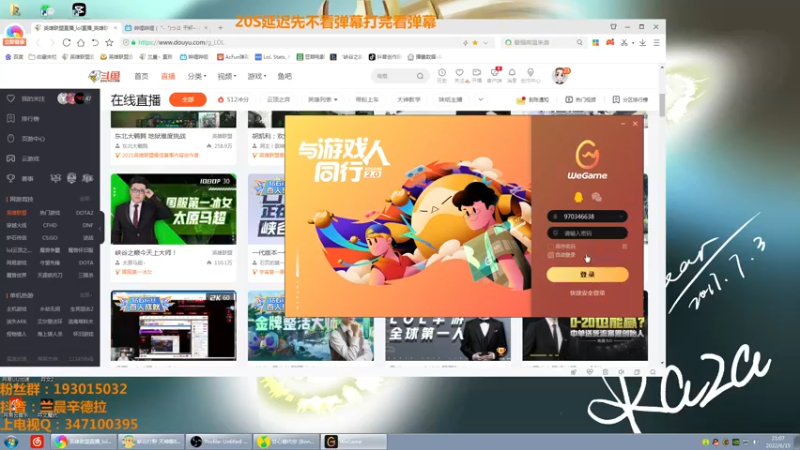Open the 2K 60 browser-screen stream thumbnail
This screenshot has width=800, height=450.
(x=173, y=326)
